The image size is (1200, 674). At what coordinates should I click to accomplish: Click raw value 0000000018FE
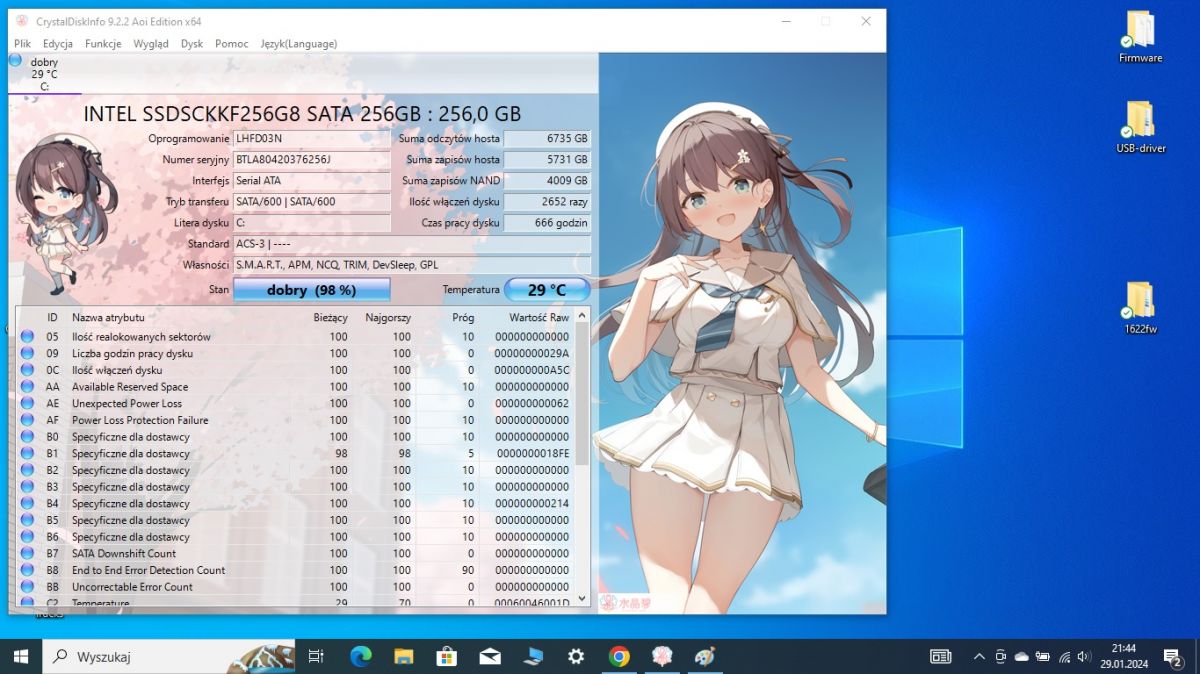tap(532, 453)
